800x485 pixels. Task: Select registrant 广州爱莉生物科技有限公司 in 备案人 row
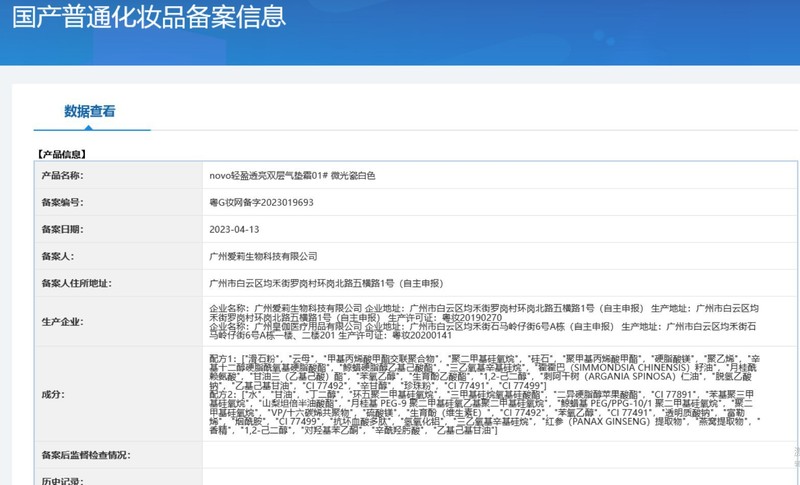(x=263, y=257)
